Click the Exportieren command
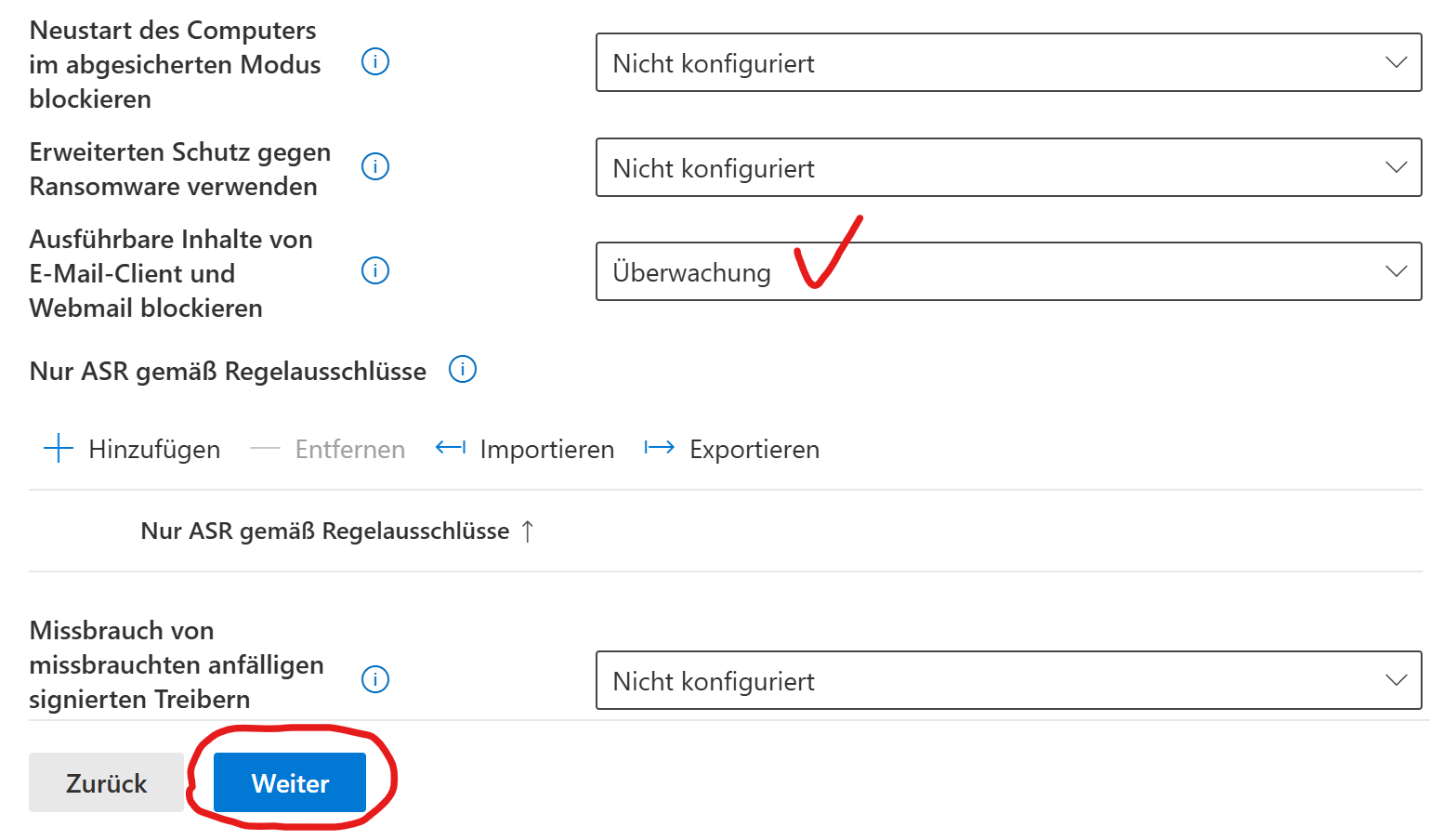Viewport: 1430px width, 840px height. (754, 450)
